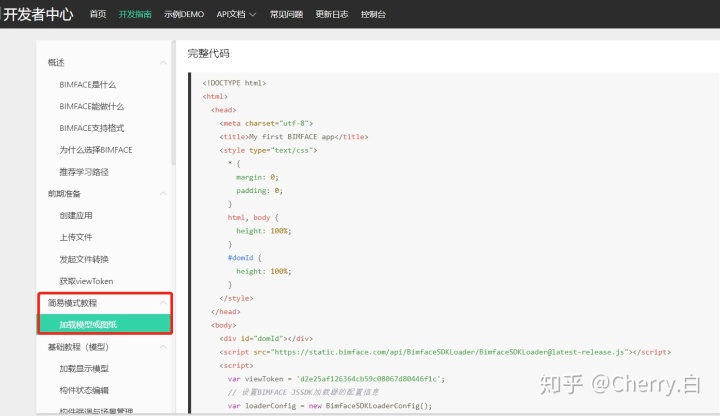
Task: Click the div id="domId" code line
Action: (266, 338)
